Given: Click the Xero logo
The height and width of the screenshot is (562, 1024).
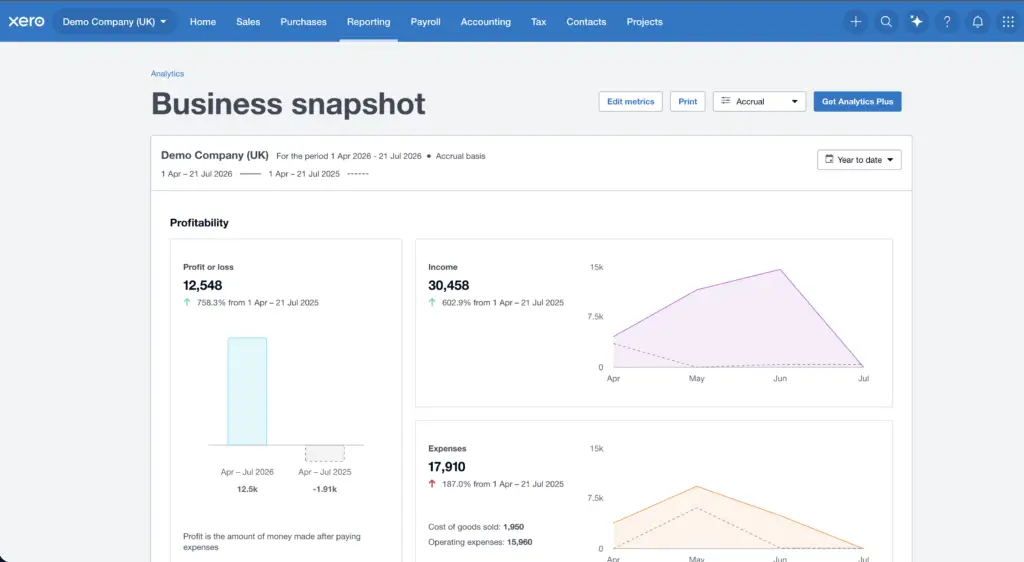Looking at the screenshot, I should click(x=26, y=22).
